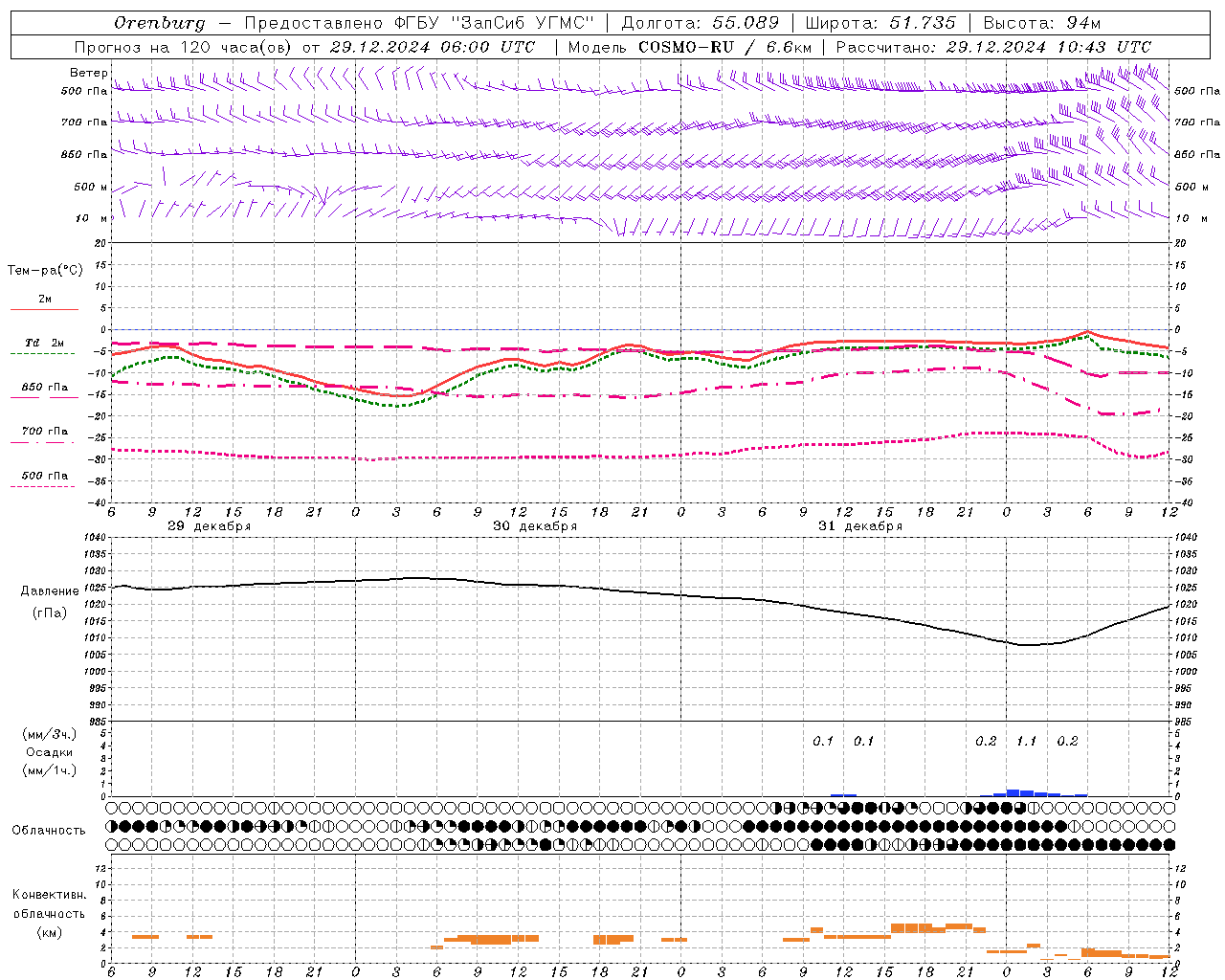Click the "Тем-ра(°C)" temperature panel label
The width and height of the screenshot is (1225, 980).
(45, 271)
